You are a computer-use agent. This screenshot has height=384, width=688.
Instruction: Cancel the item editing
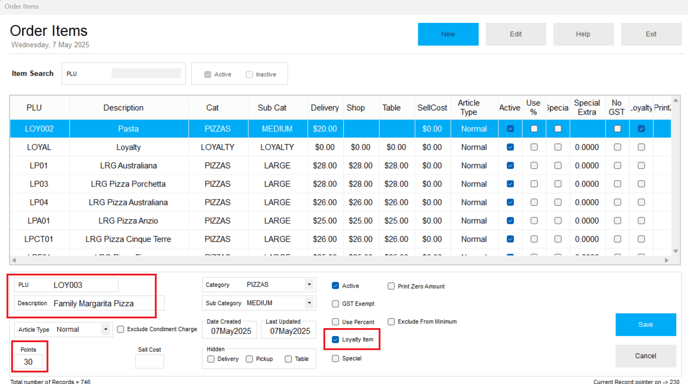coord(645,356)
